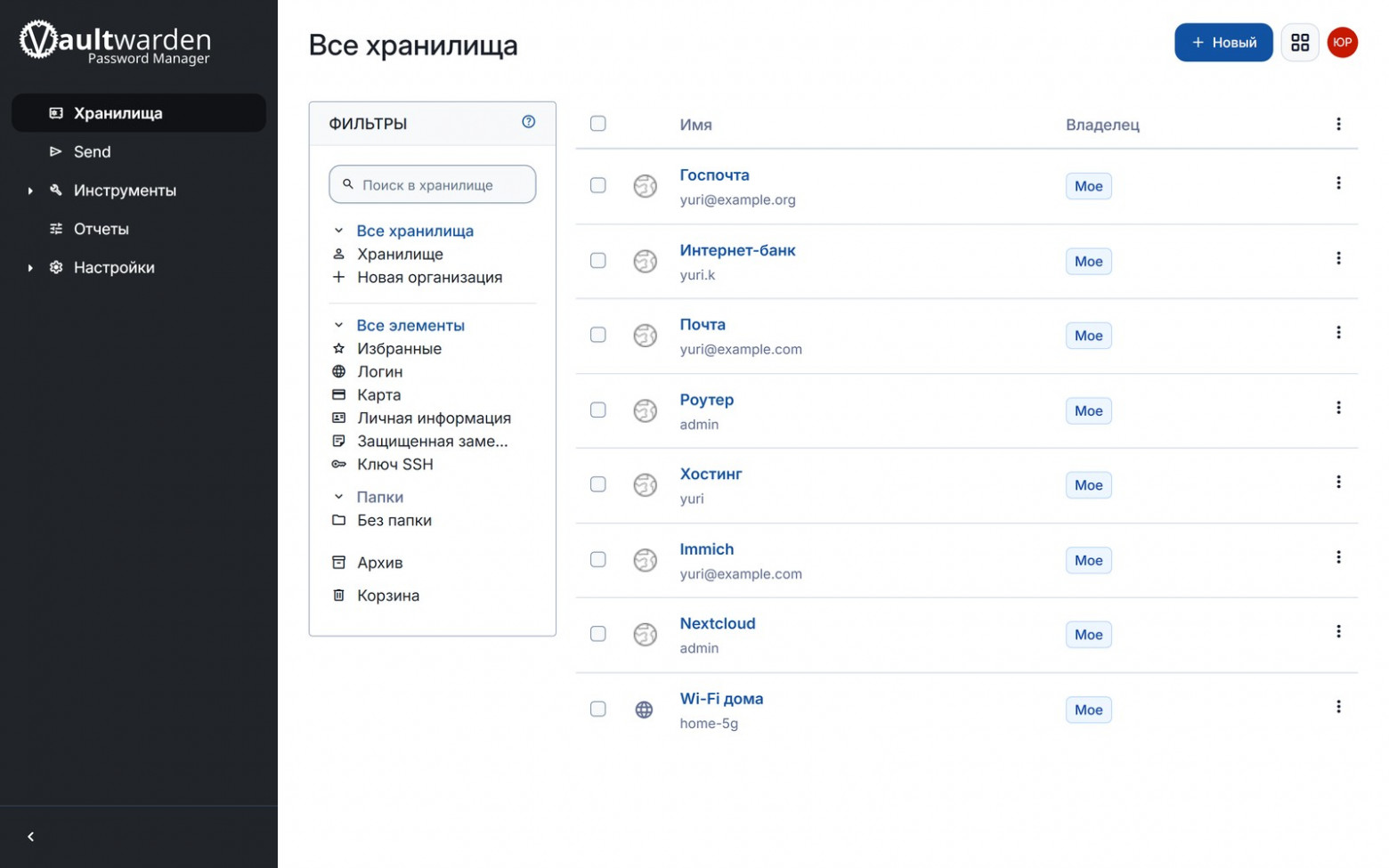Collapse the sidebar with the bottom chevron
Screen dimensions: 1389x868
31,837
